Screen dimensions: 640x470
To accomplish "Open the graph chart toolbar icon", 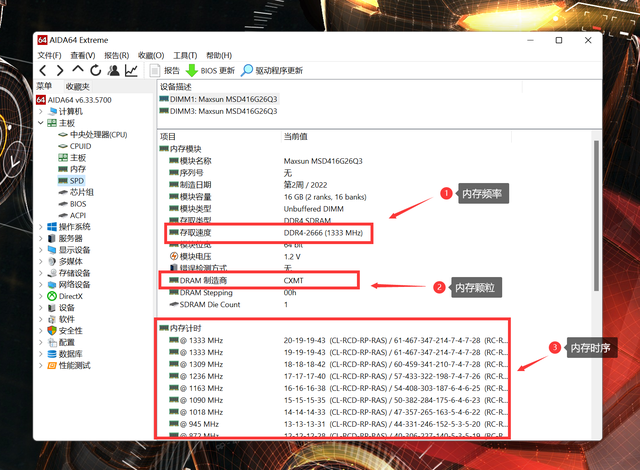I will (131, 71).
